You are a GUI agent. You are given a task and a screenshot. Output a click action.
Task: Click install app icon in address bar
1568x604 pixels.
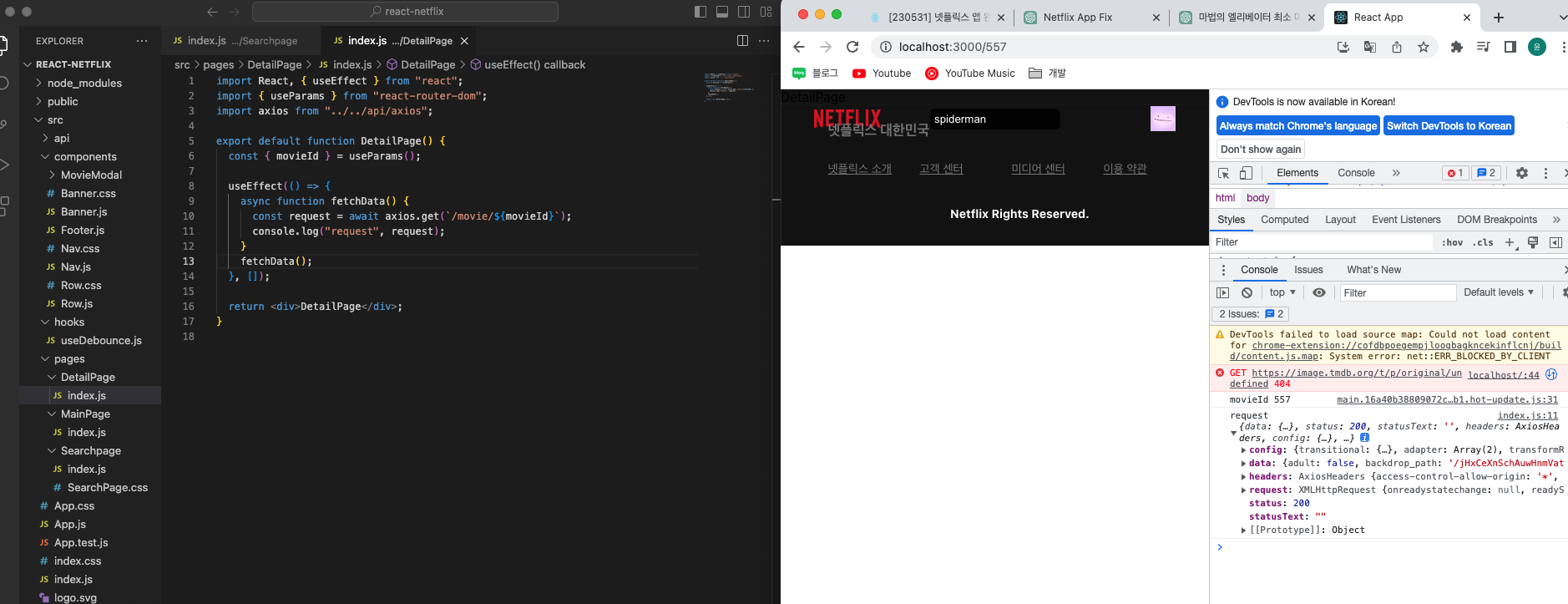(x=1343, y=47)
